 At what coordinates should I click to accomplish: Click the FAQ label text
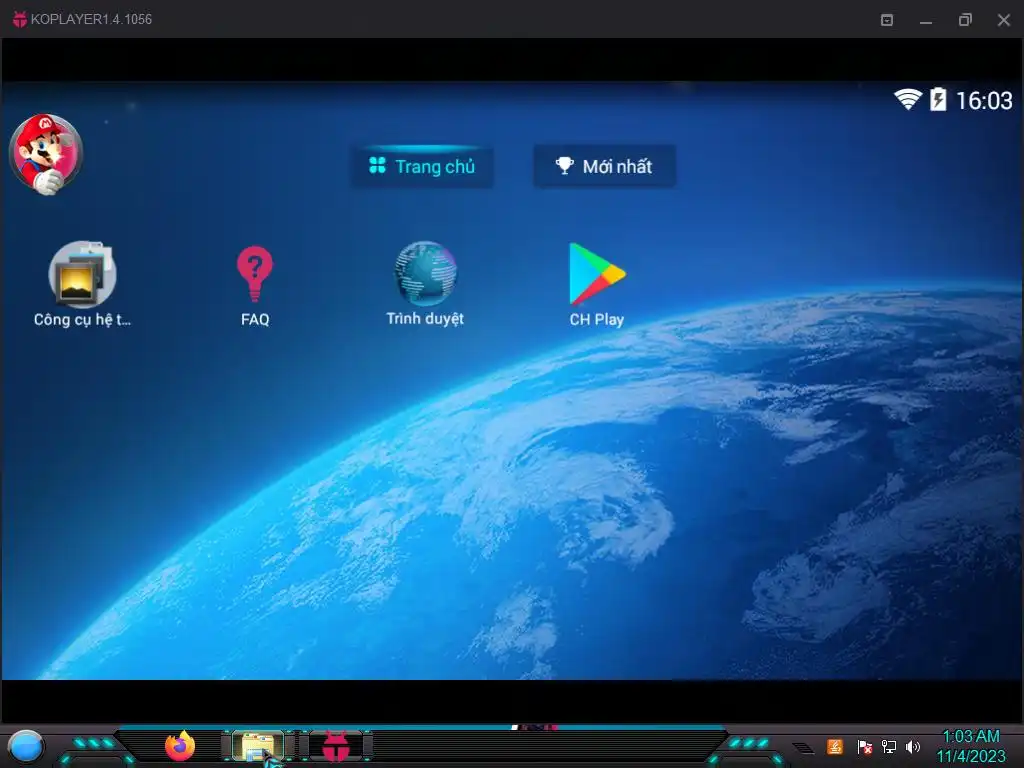255,319
